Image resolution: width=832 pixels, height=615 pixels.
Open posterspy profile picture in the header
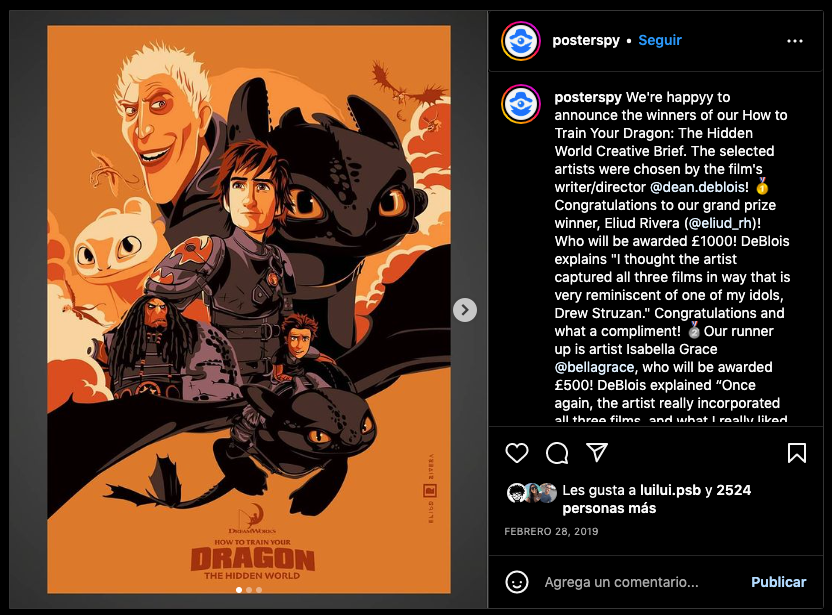pyautogui.click(x=521, y=41)
